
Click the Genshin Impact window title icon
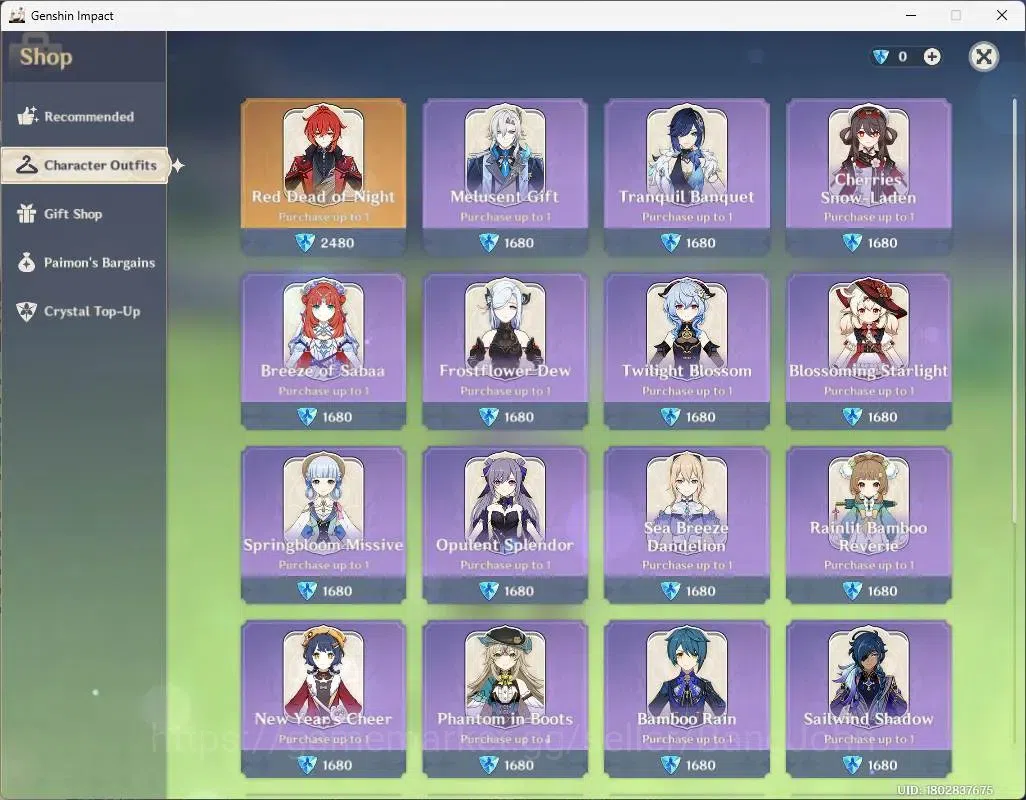[17, 15]
